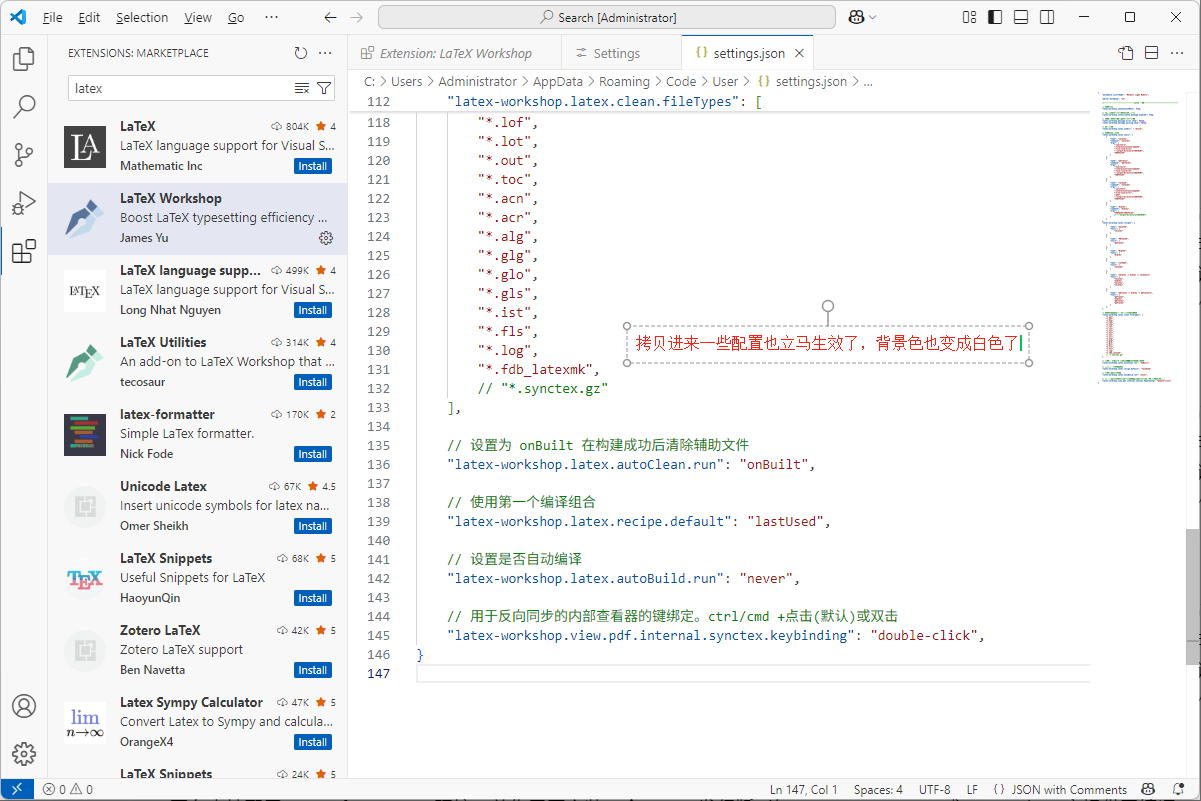The width and height of the screenshot is (1201, 801).
Task: Install the LaTeX Utilities extension
Action: pyautogui.click(x=313, y=382)
